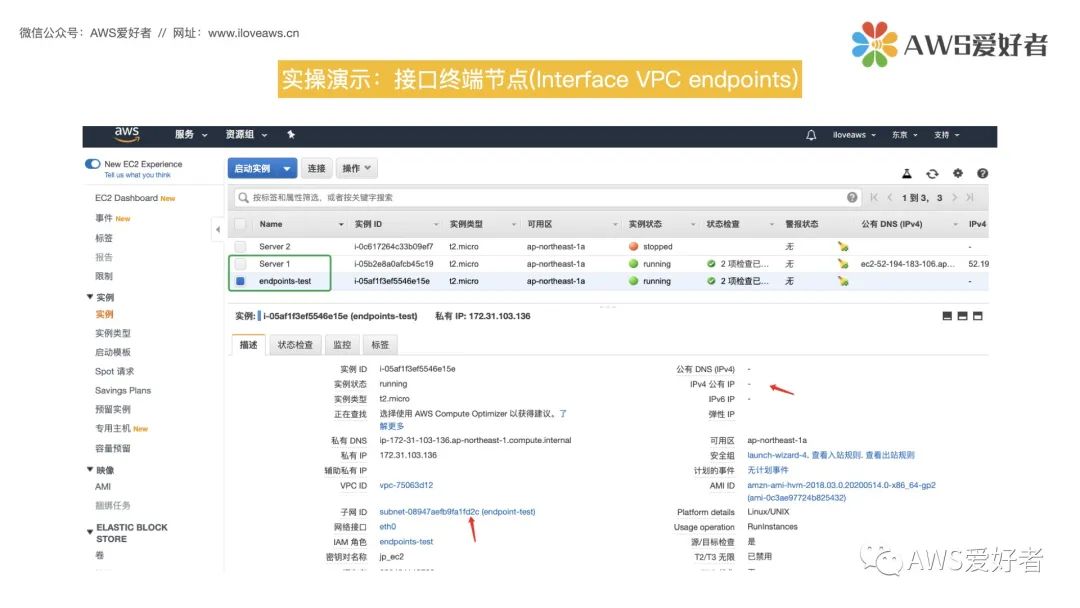Image resolution: width=1080 pixels, height=608 pixels.
Task: Open Spot 请求 in sidebar
Action: point(114,371)
